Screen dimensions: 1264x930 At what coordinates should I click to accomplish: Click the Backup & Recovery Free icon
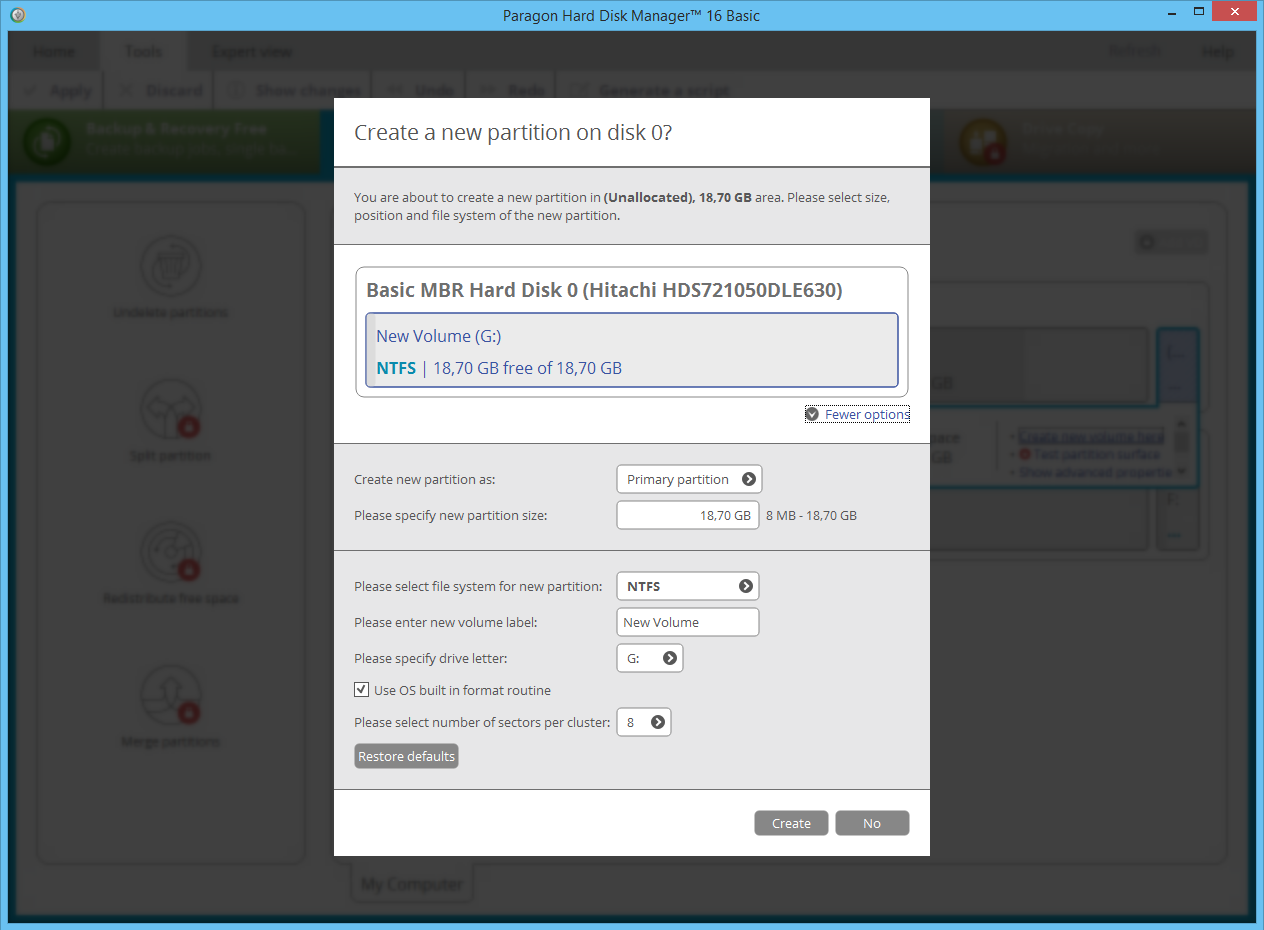(47, 141)
